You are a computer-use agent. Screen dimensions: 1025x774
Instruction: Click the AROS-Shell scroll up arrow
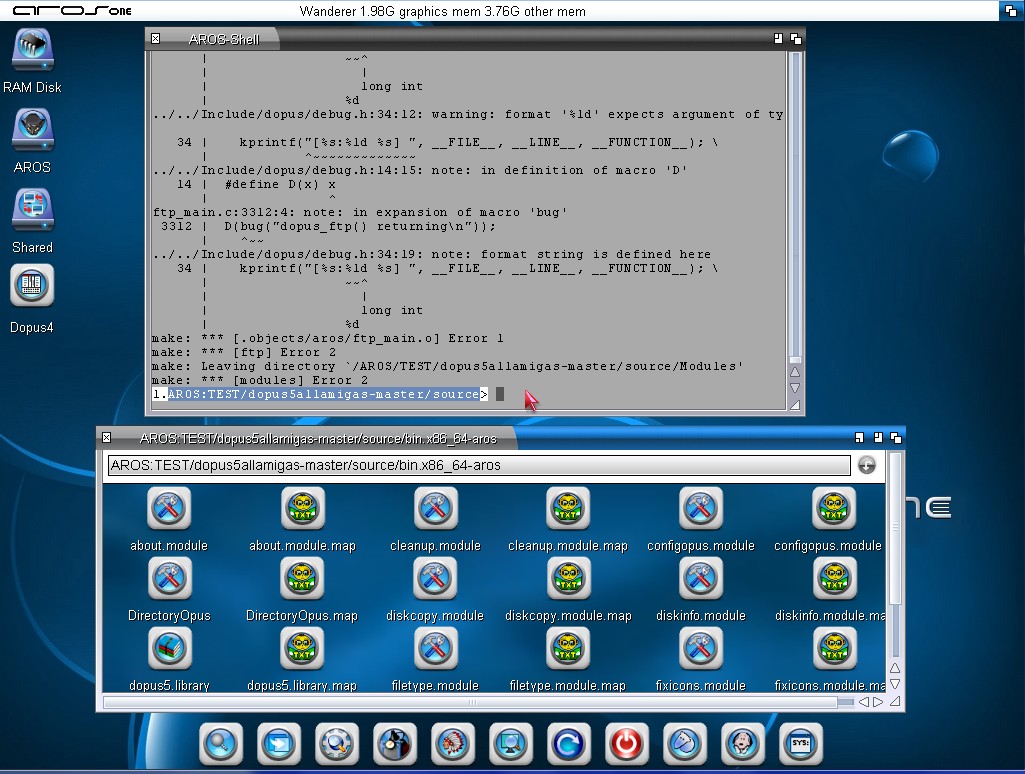[795, 373]
